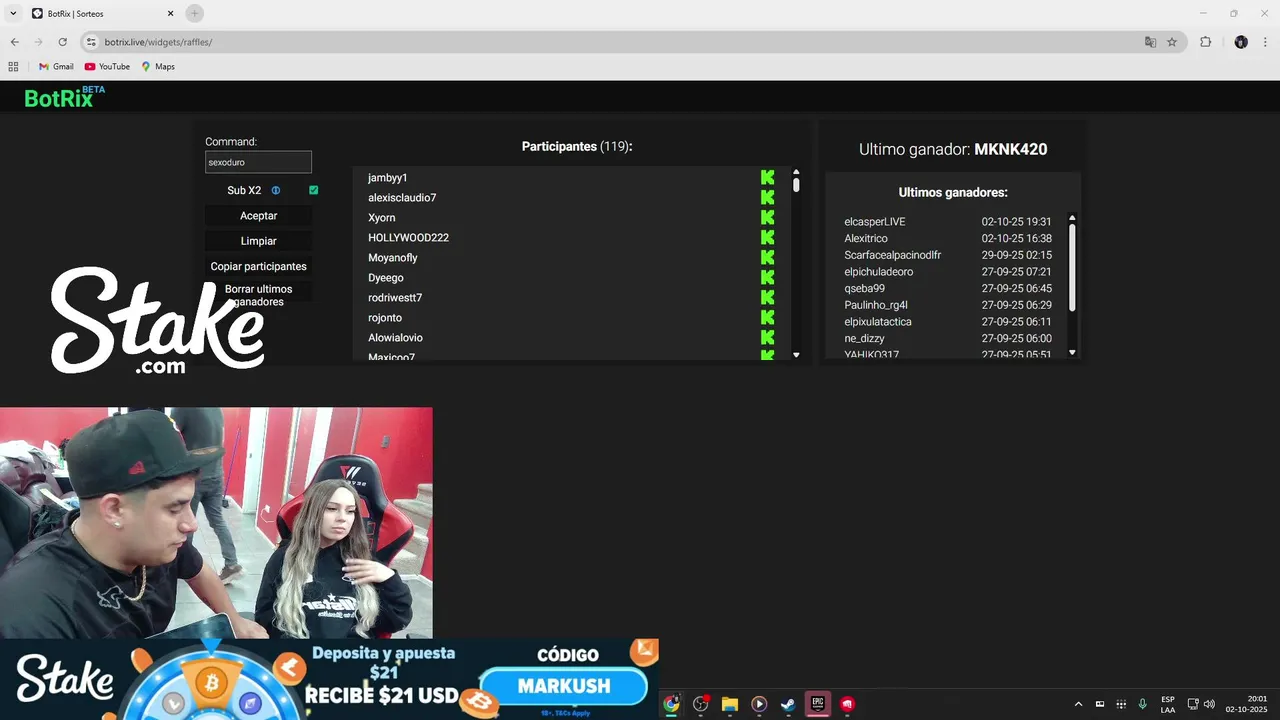Screen dimensions: 1280x720
Task: Open the browser Extensions puzzle icon
Action: (1205, 42)
